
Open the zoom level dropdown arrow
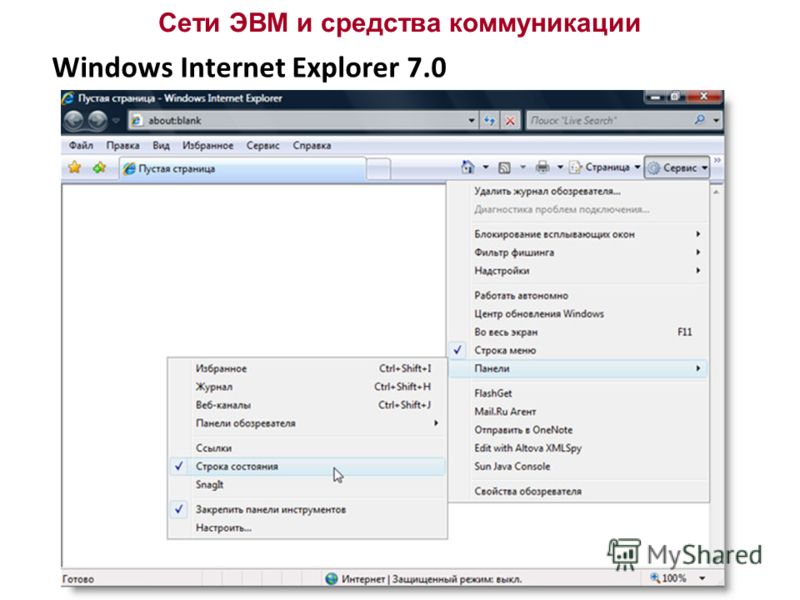(703, 579)
